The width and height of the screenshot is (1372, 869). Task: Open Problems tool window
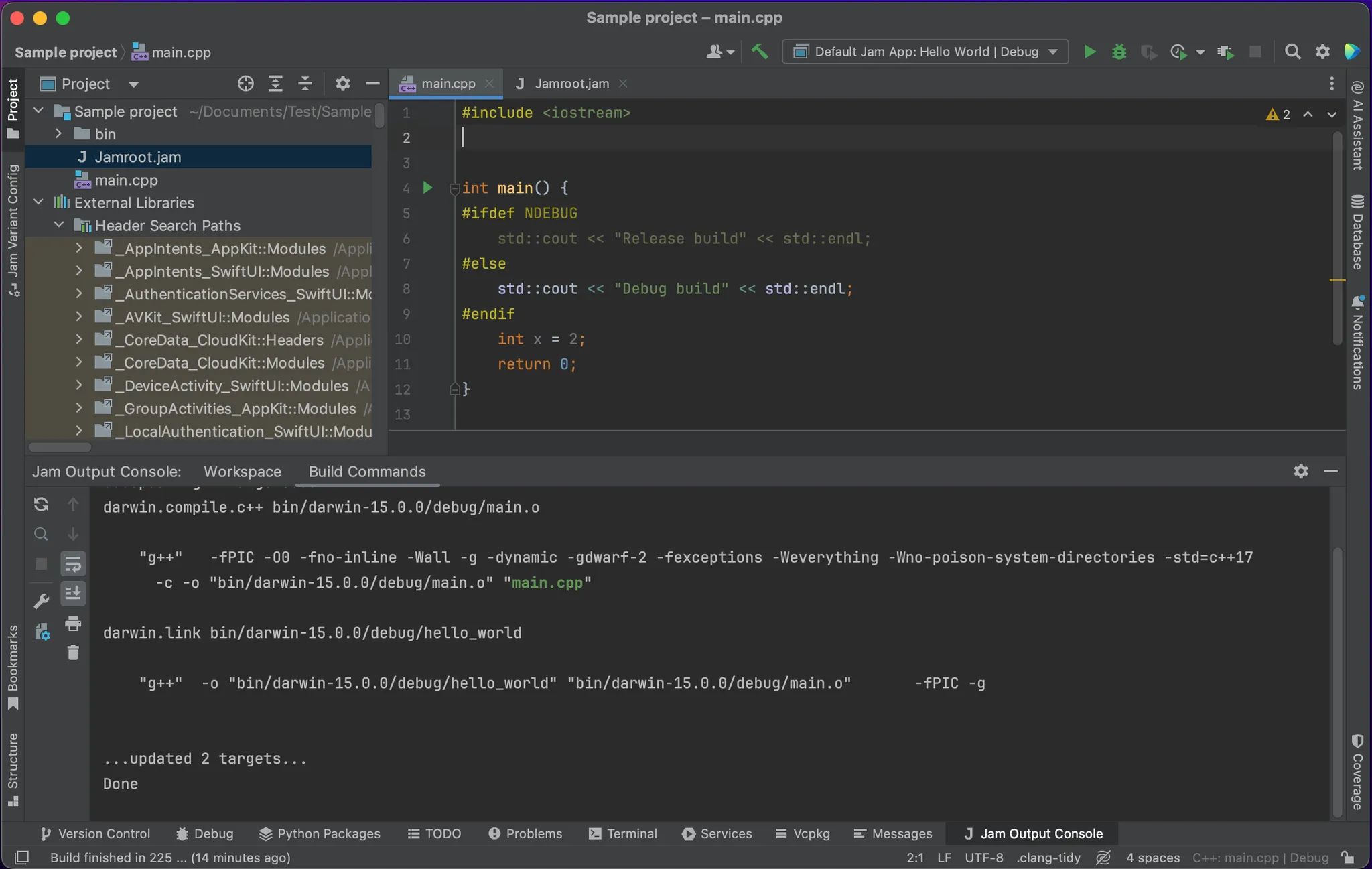tap(525, 833)
